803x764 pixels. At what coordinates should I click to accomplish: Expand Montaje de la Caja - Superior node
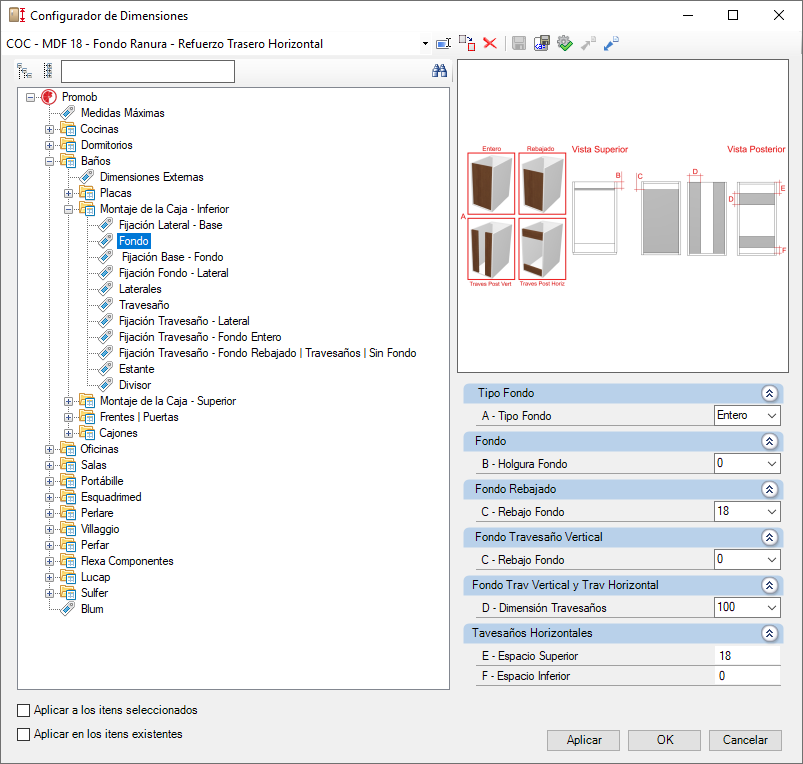pyautogui.click(x=68, y=401)
